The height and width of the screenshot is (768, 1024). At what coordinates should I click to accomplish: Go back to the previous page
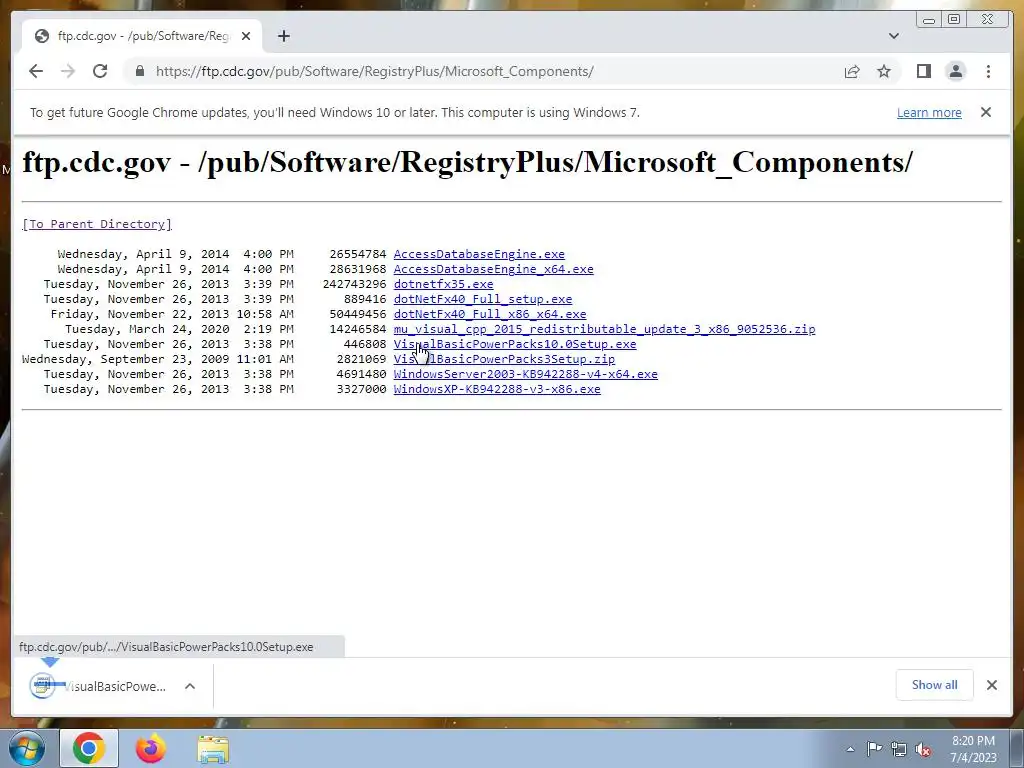(36, 71)
